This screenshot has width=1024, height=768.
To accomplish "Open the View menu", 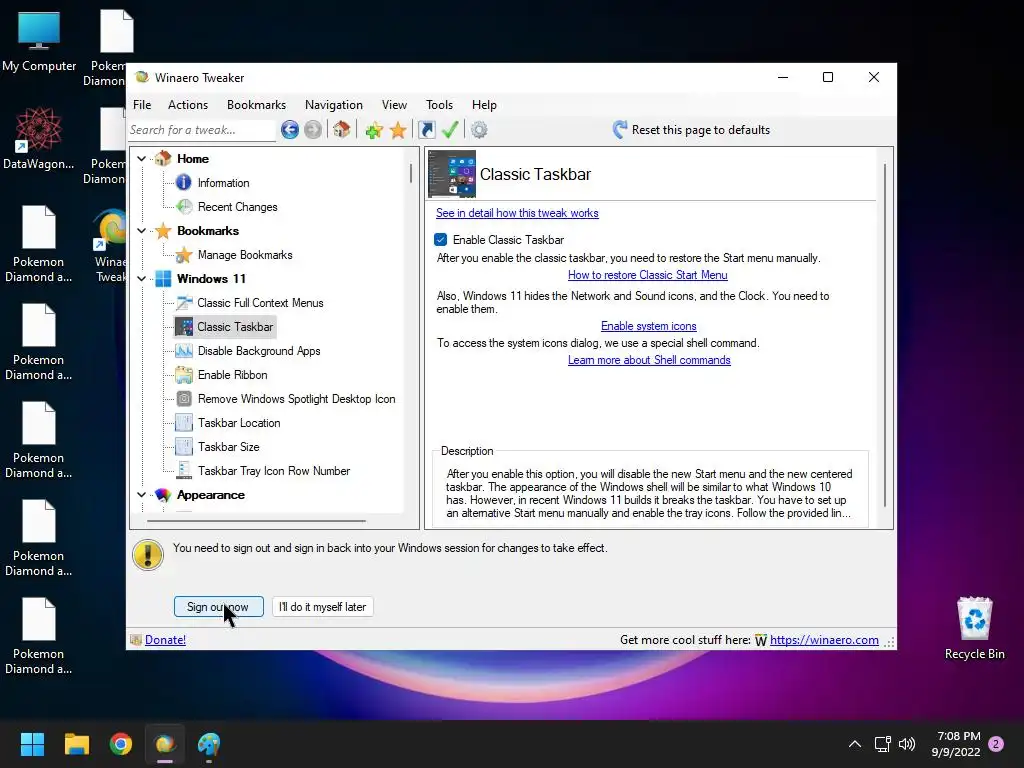I will (x=394, y=104).
